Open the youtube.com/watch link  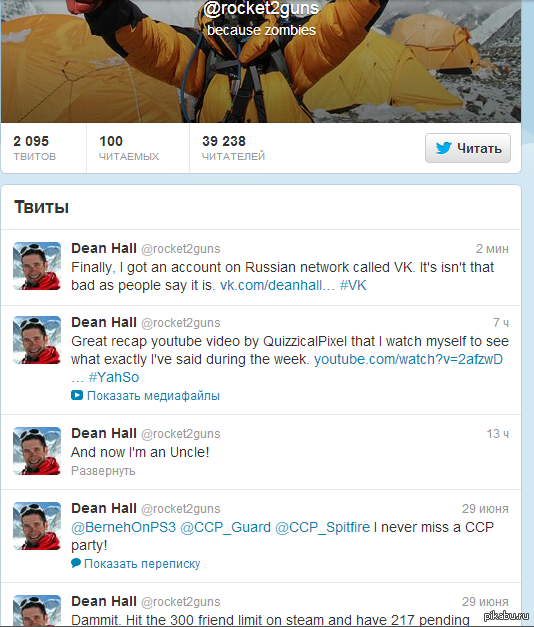pos(408,359)
